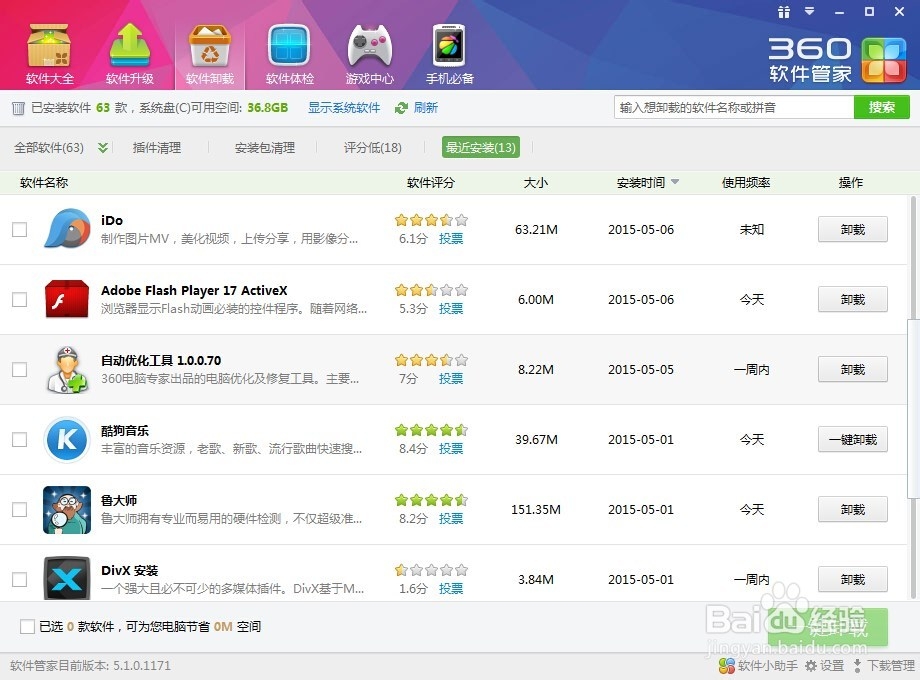Screen dimensions: 920x680
Task: Click 投票 link for 自动优化工具
Action: 451,378
